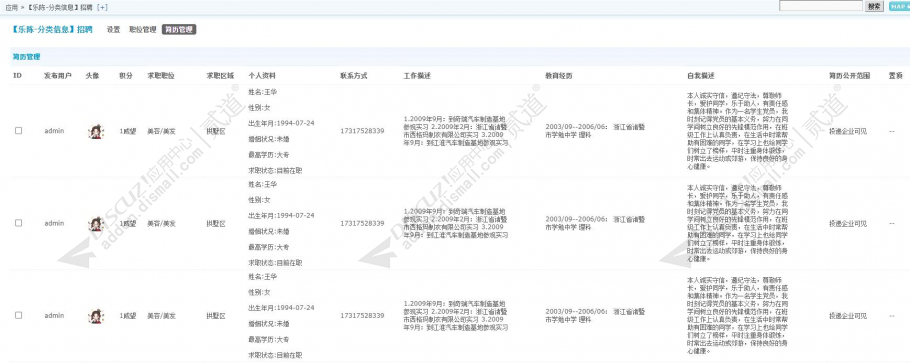The width and height of the screenshot is (910, 364).
Task: Click the 简历管理 section heading
Action: [27, 57]
